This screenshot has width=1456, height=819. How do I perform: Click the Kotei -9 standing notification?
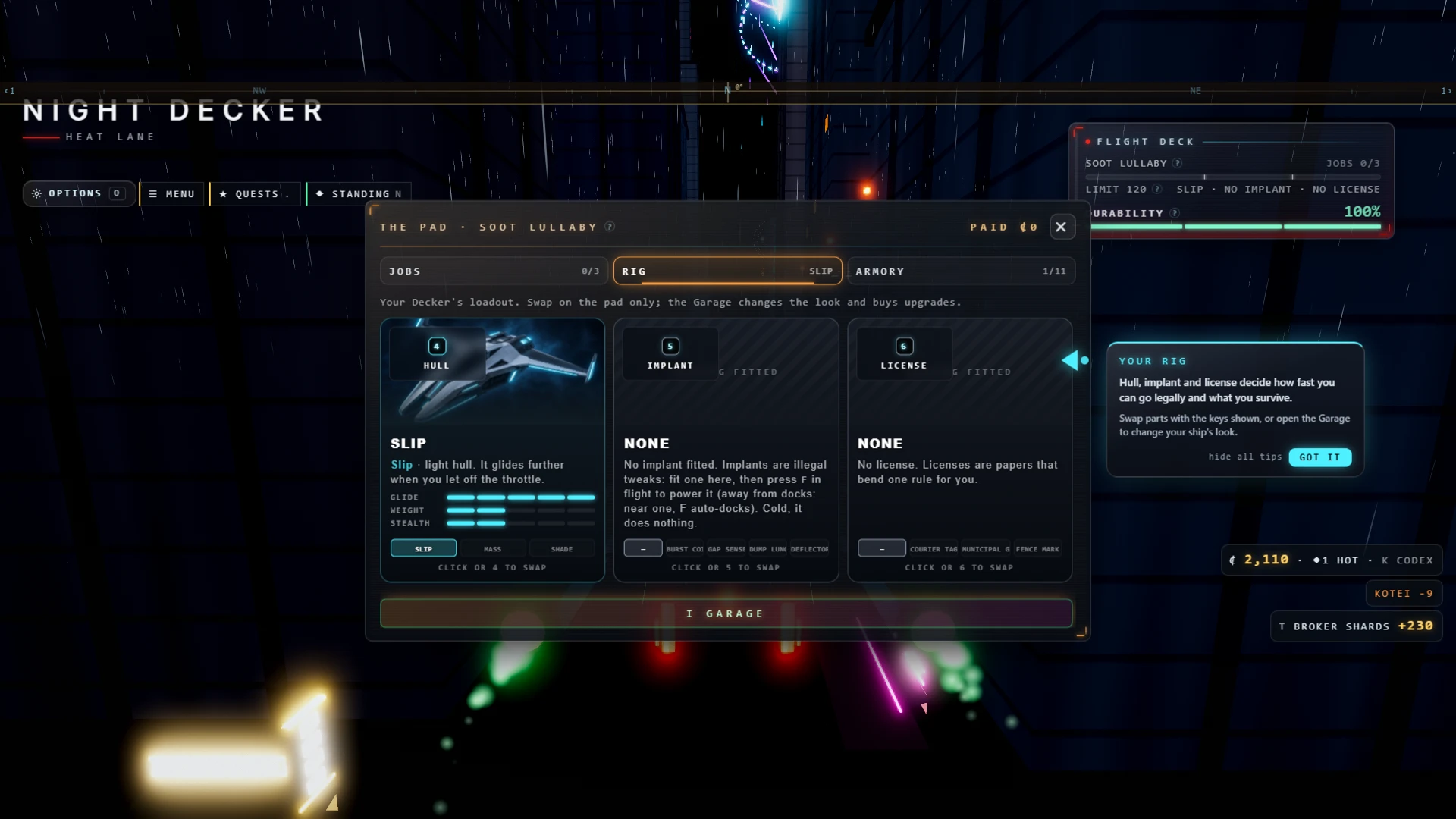(1404, 594)
